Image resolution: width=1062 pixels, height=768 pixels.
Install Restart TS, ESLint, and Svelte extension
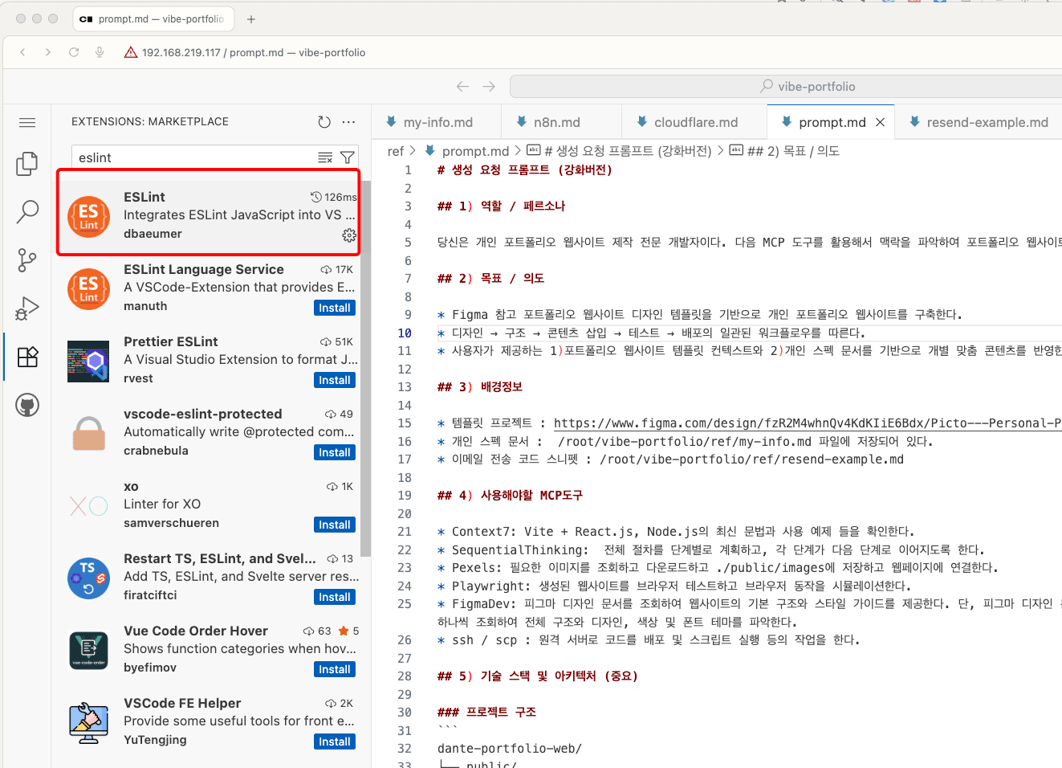click(x=335, y=597)
